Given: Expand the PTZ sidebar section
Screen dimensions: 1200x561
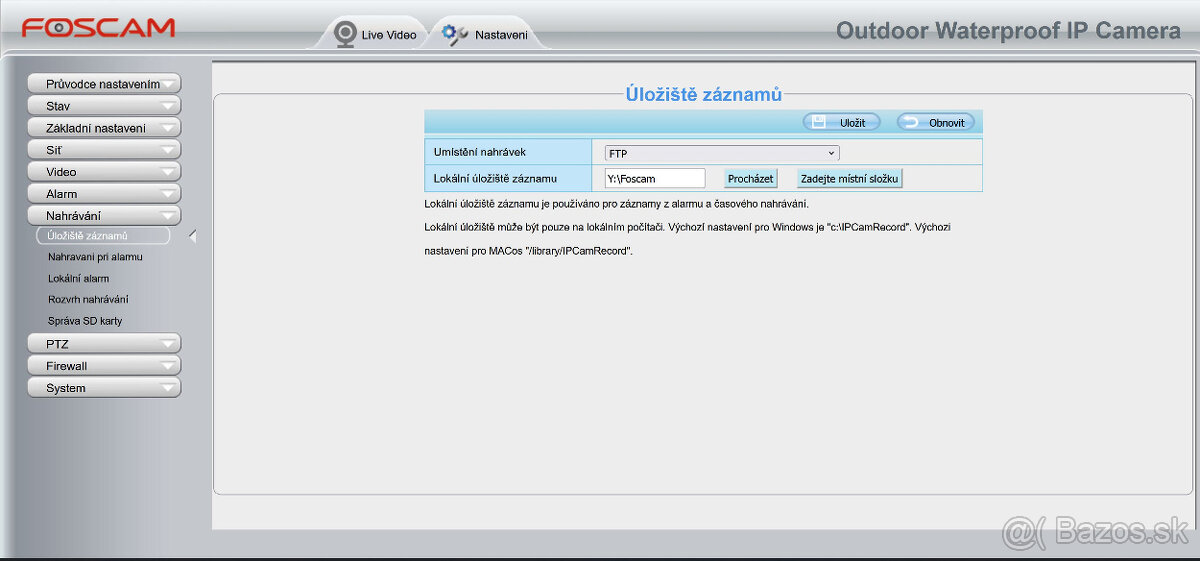Looking at the screenshot, I should 104,344.
